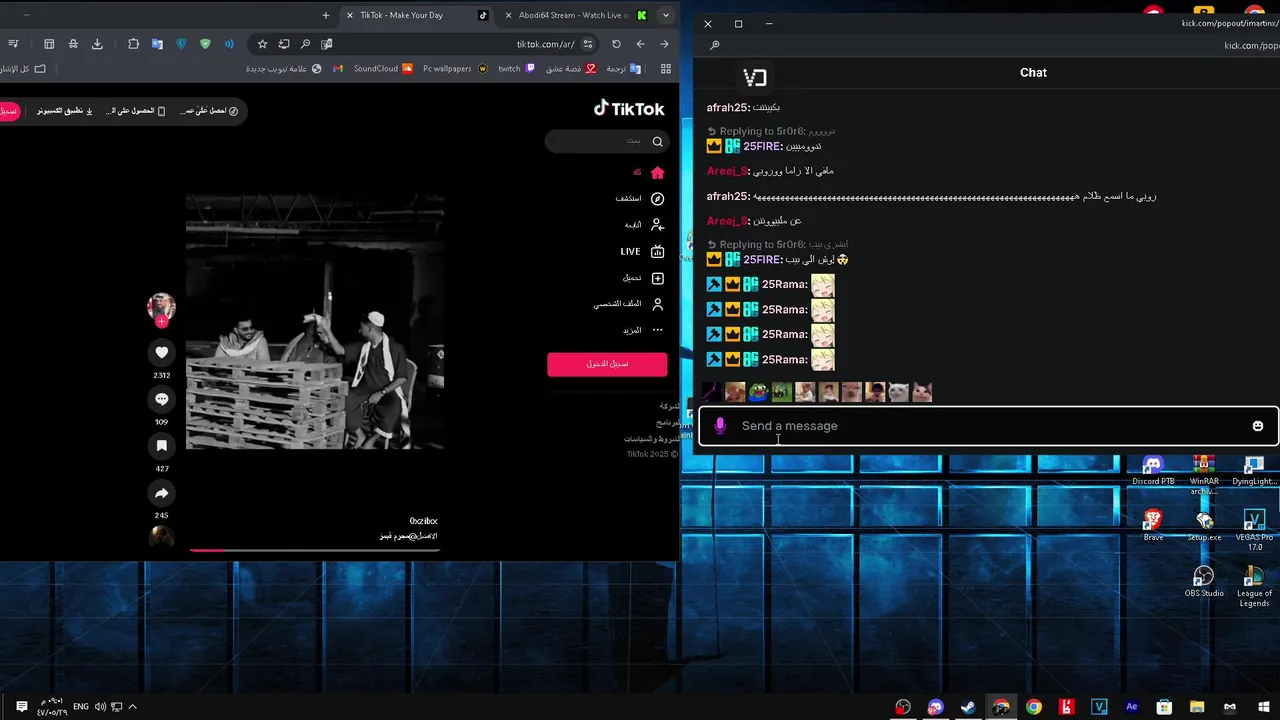Open the twitch bookmark

[x=516, y=69]
